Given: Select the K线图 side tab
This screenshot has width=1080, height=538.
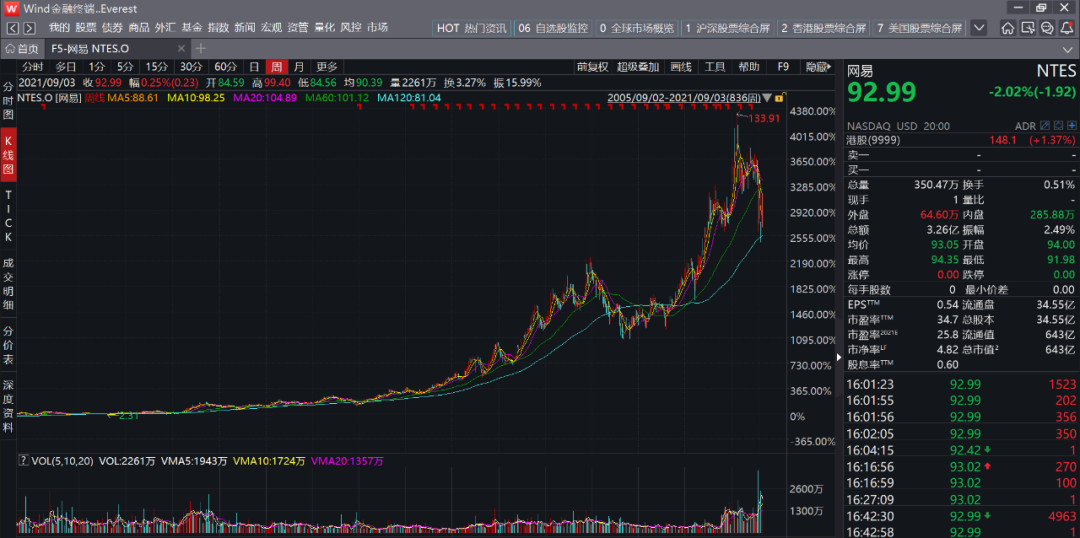Looking at the screenshot, I should click(8, 153).
